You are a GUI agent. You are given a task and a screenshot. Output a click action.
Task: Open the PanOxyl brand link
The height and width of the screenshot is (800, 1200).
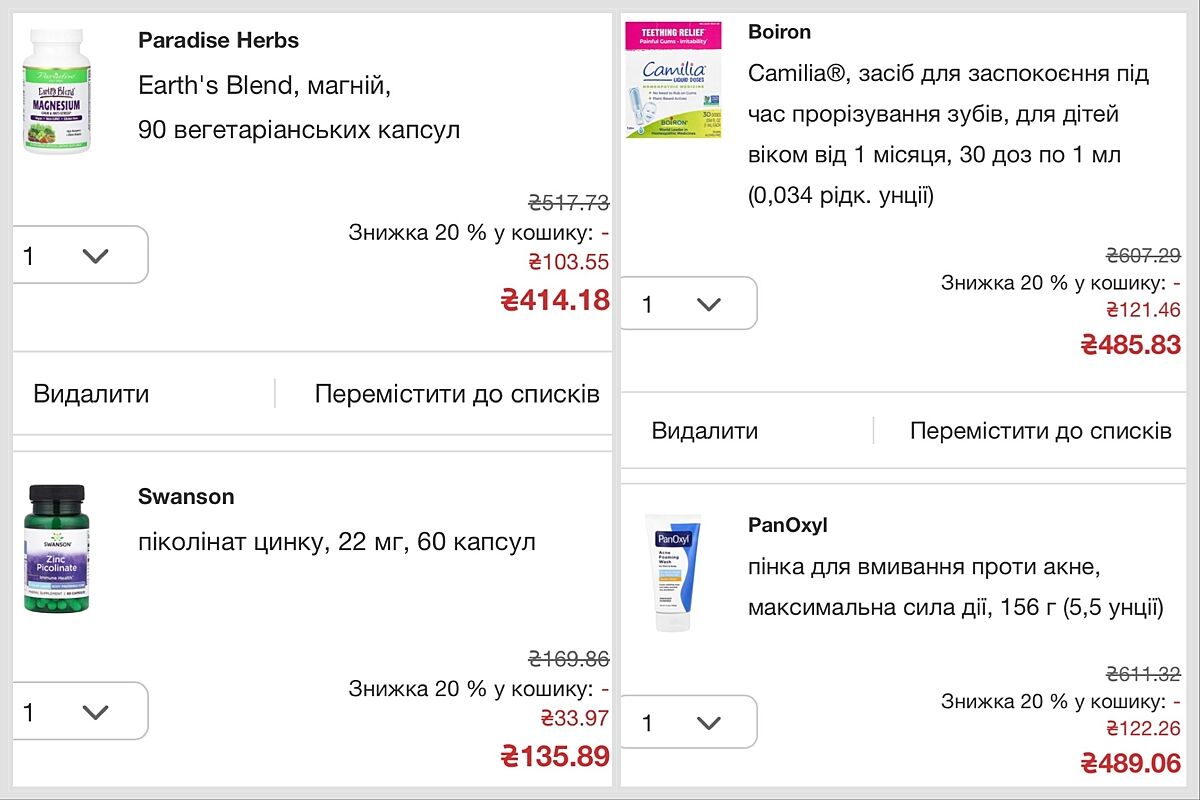click(787, 525)
